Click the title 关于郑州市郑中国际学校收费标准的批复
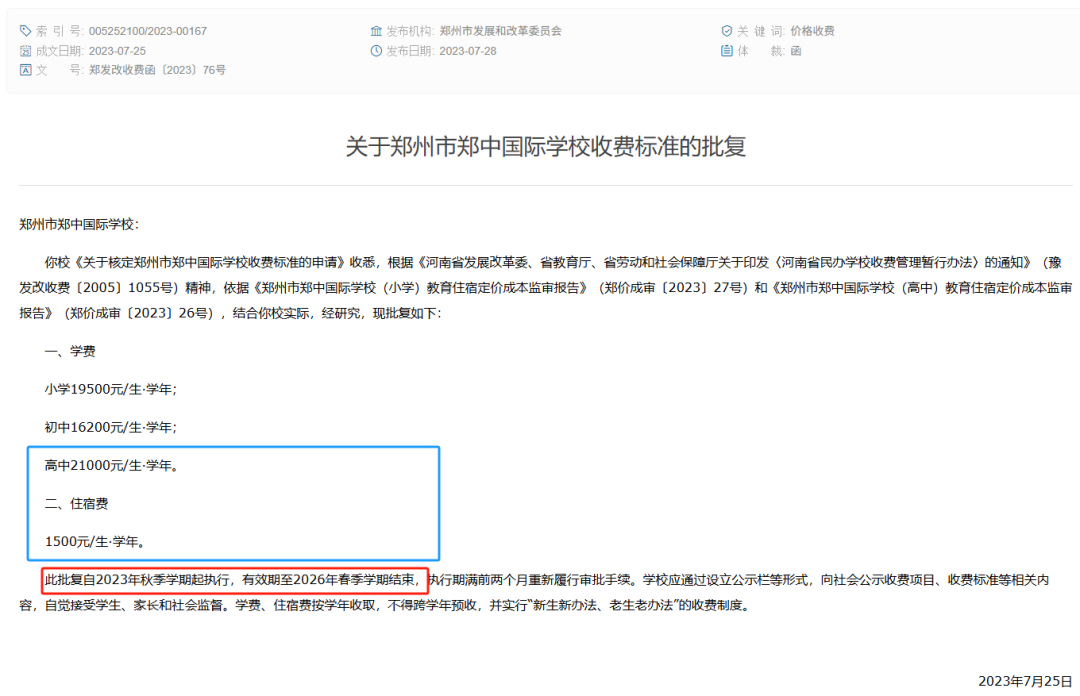This screenshot has height=696, width=1080. point(545,147)
